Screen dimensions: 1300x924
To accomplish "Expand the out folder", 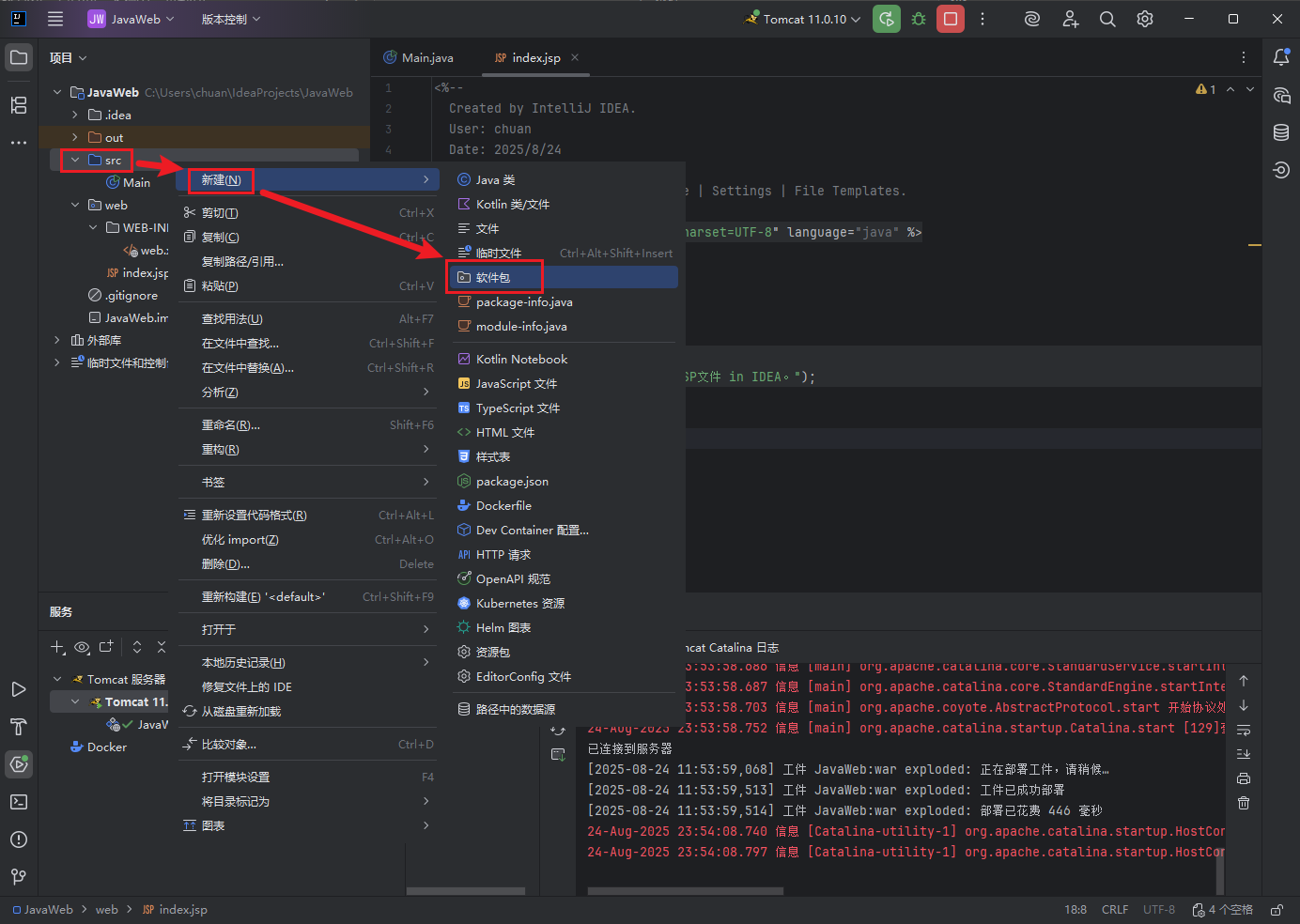I will [75, 137].
